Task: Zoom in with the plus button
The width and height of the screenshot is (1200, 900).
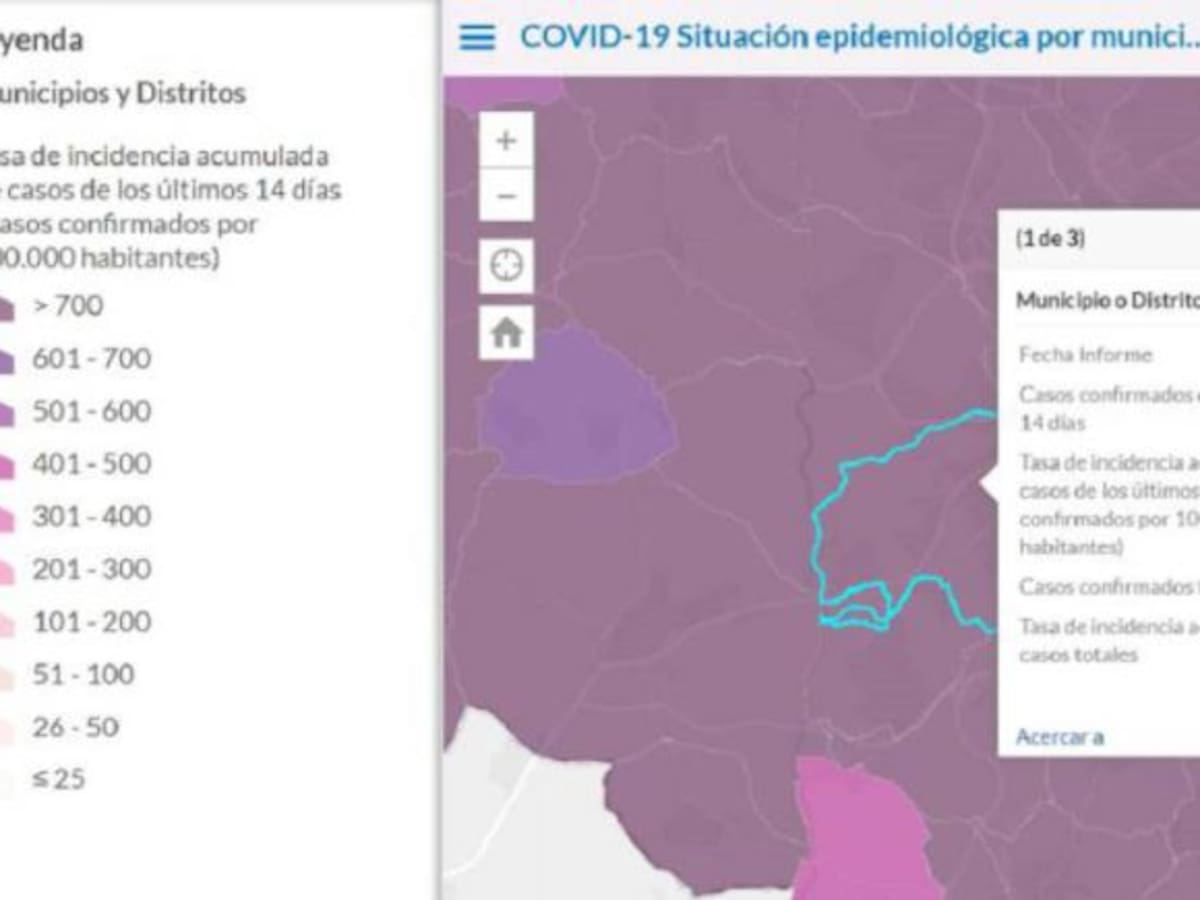Action: point(506,141)
